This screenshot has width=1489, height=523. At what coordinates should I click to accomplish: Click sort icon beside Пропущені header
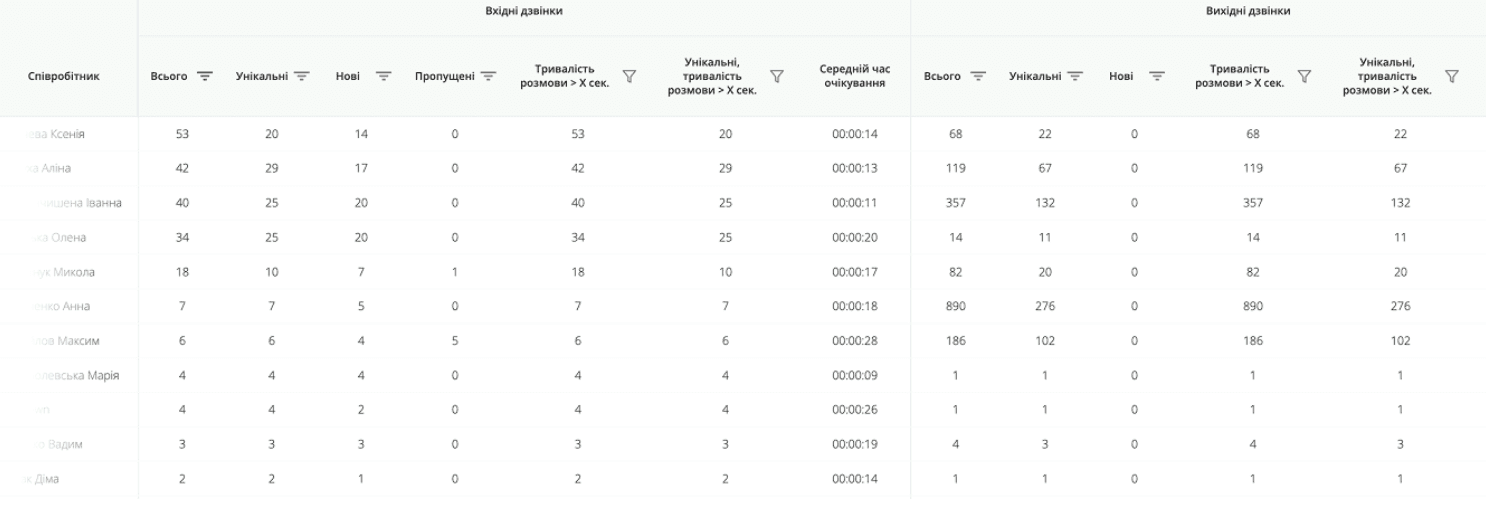[x=488, y=76]
